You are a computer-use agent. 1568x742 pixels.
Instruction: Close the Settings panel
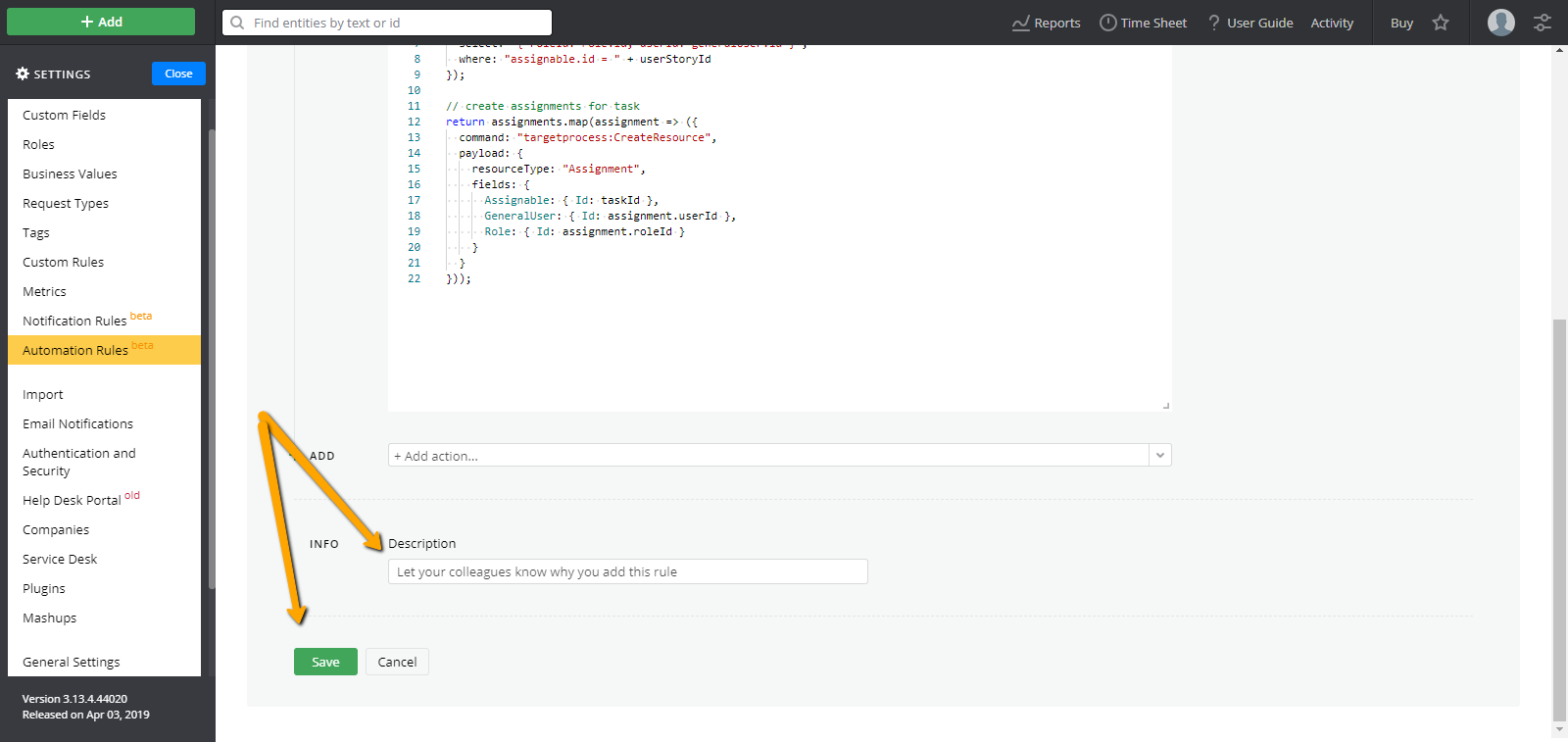[x=178, y=74]
